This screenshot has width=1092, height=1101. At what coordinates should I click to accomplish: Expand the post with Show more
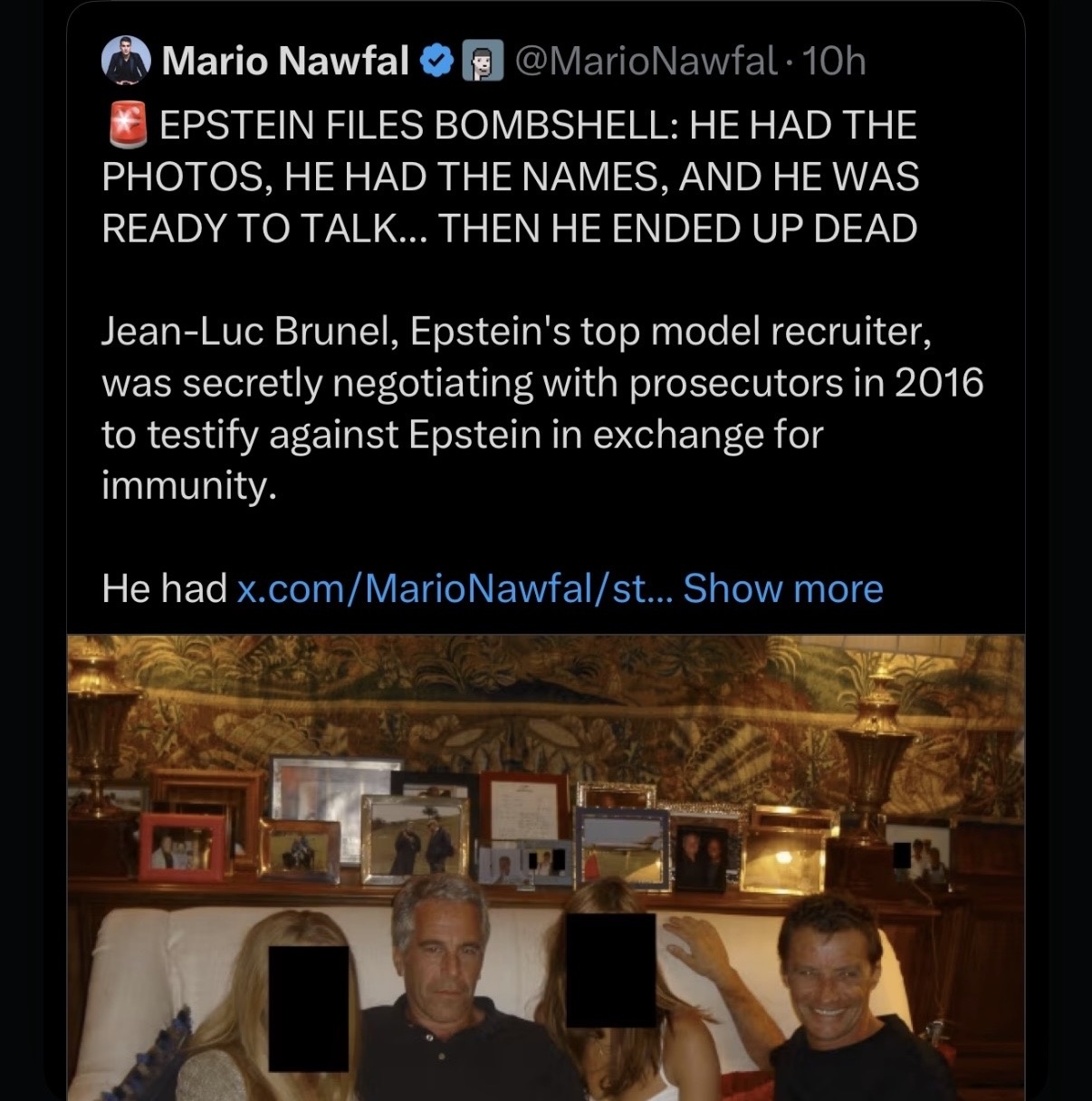783,589
